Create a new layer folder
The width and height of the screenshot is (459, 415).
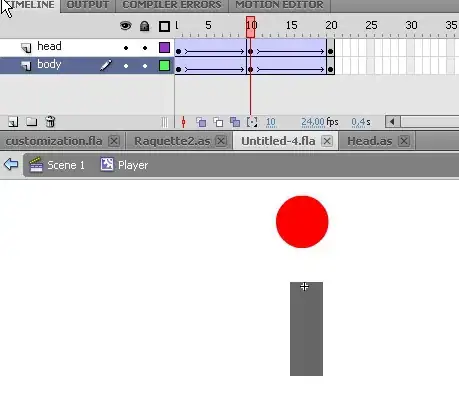point(32,122)
